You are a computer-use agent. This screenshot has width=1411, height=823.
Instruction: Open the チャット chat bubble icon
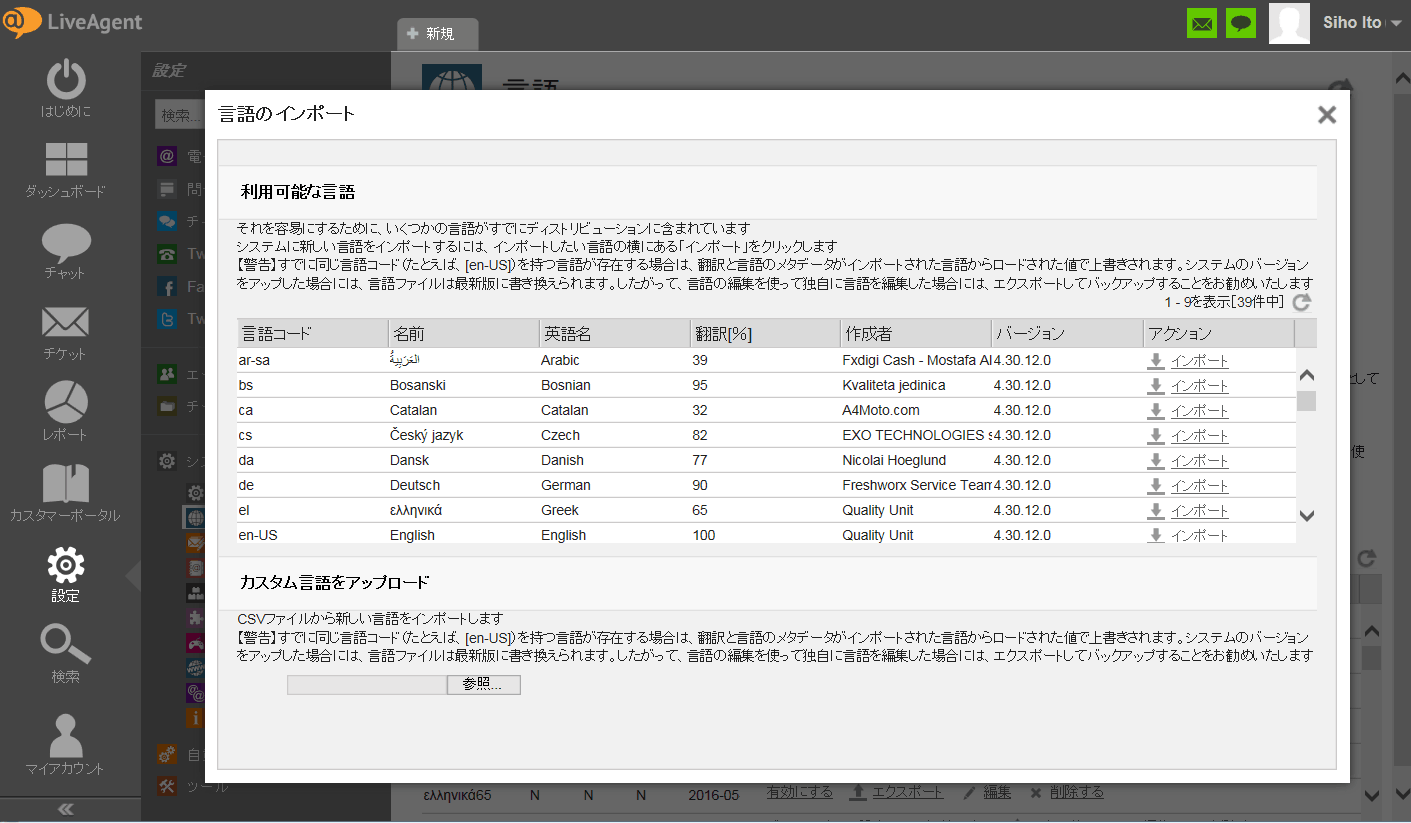click(66, 242)
